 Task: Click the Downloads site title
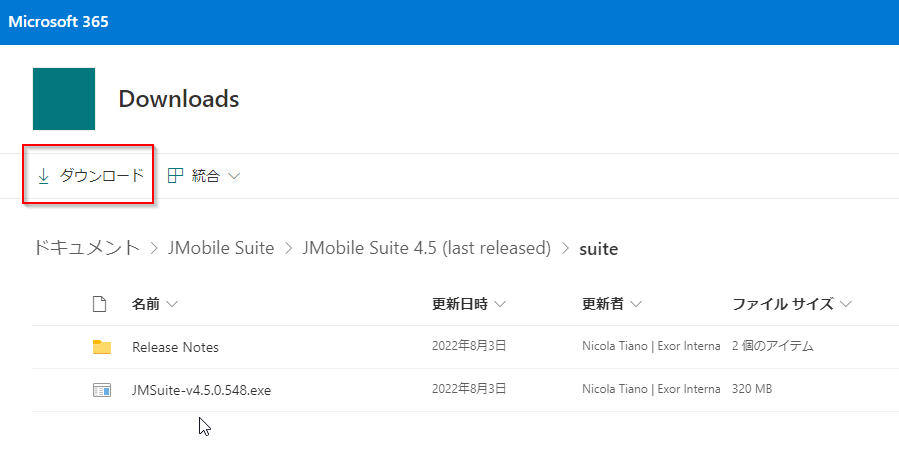click(178, 99)
